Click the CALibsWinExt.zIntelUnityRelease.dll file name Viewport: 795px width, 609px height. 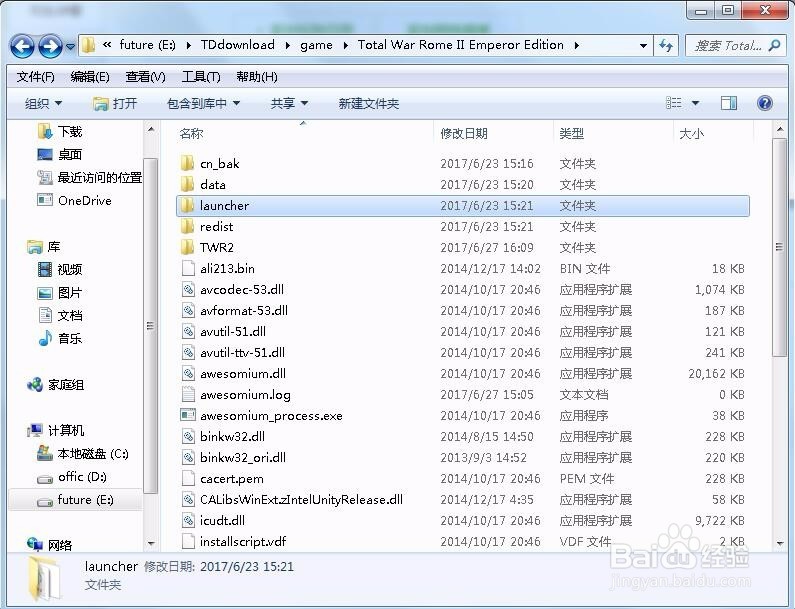(x=301, y=499)
